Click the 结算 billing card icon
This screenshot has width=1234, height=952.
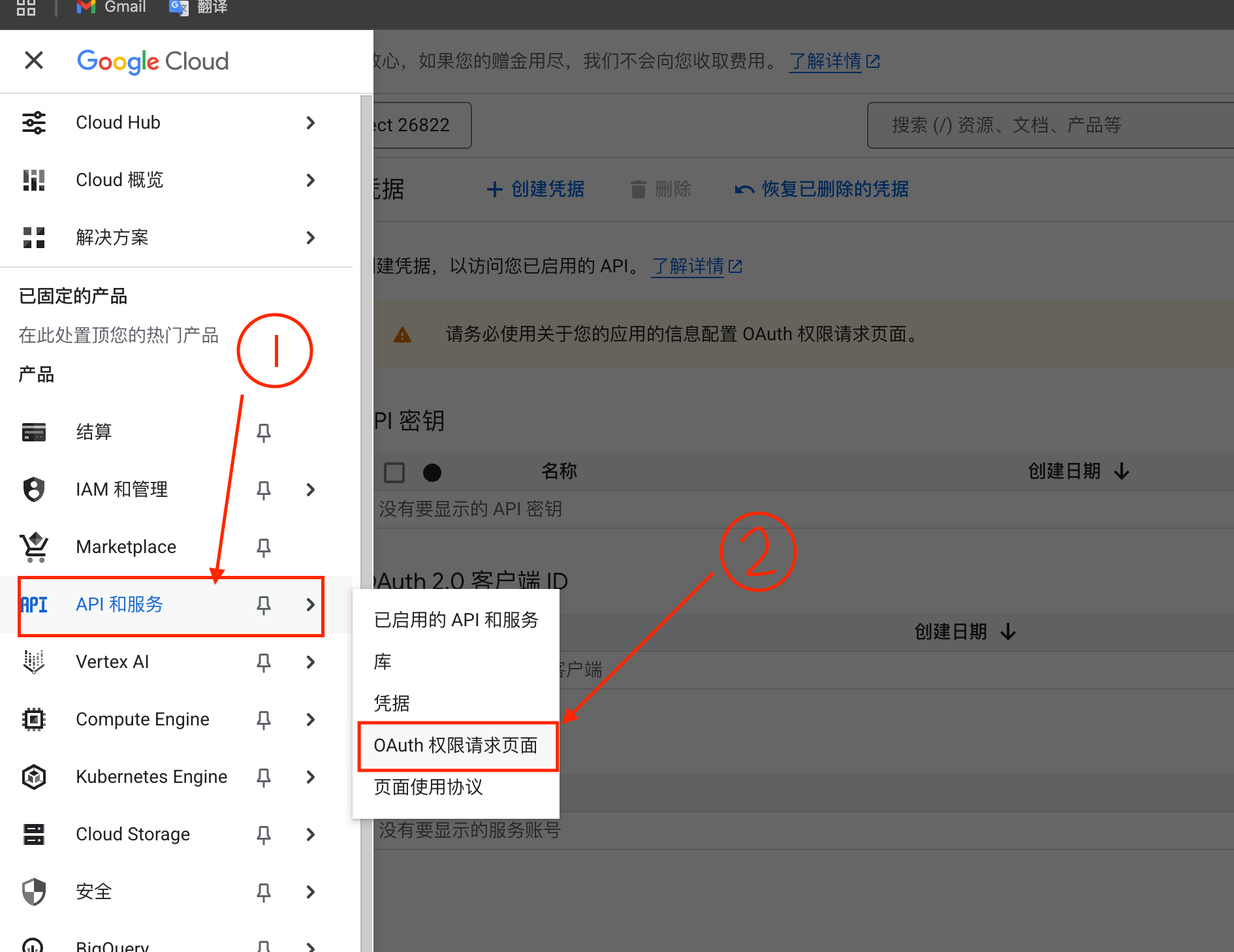pyautogui.click(x=34, y=432)
